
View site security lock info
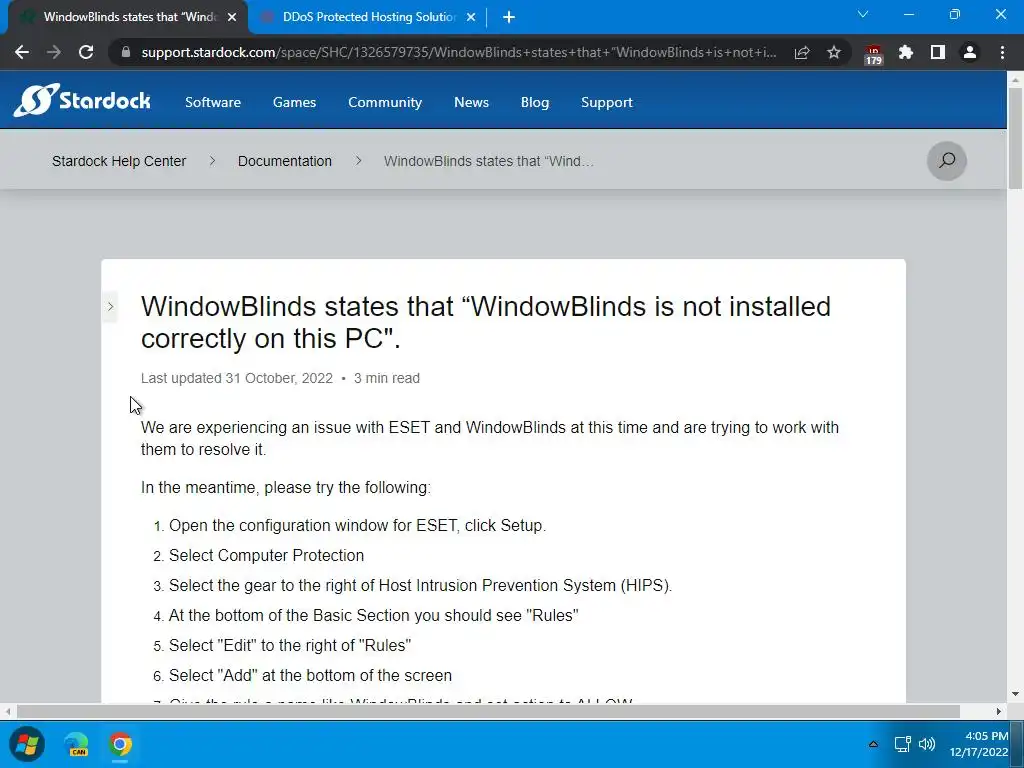point(126,52)
